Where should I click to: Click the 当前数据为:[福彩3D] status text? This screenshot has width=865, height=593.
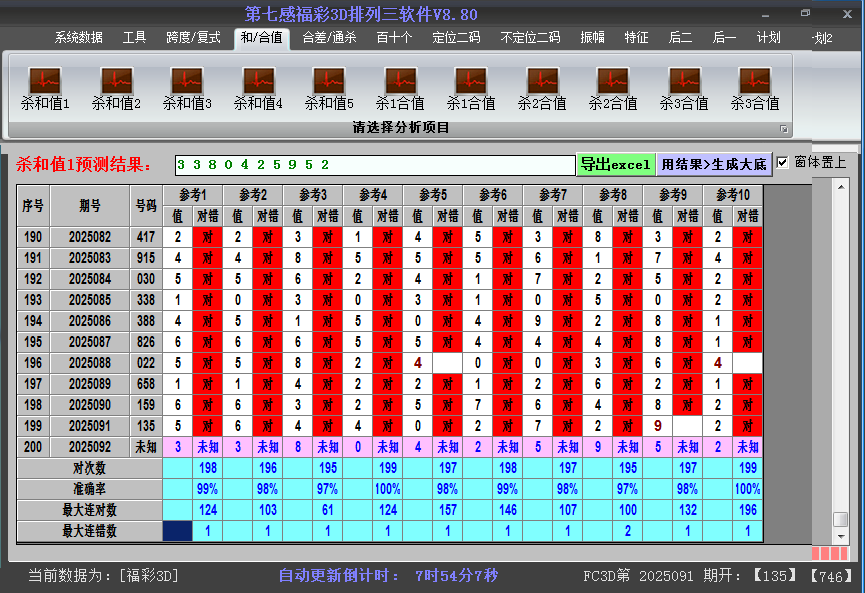point(104,576)
